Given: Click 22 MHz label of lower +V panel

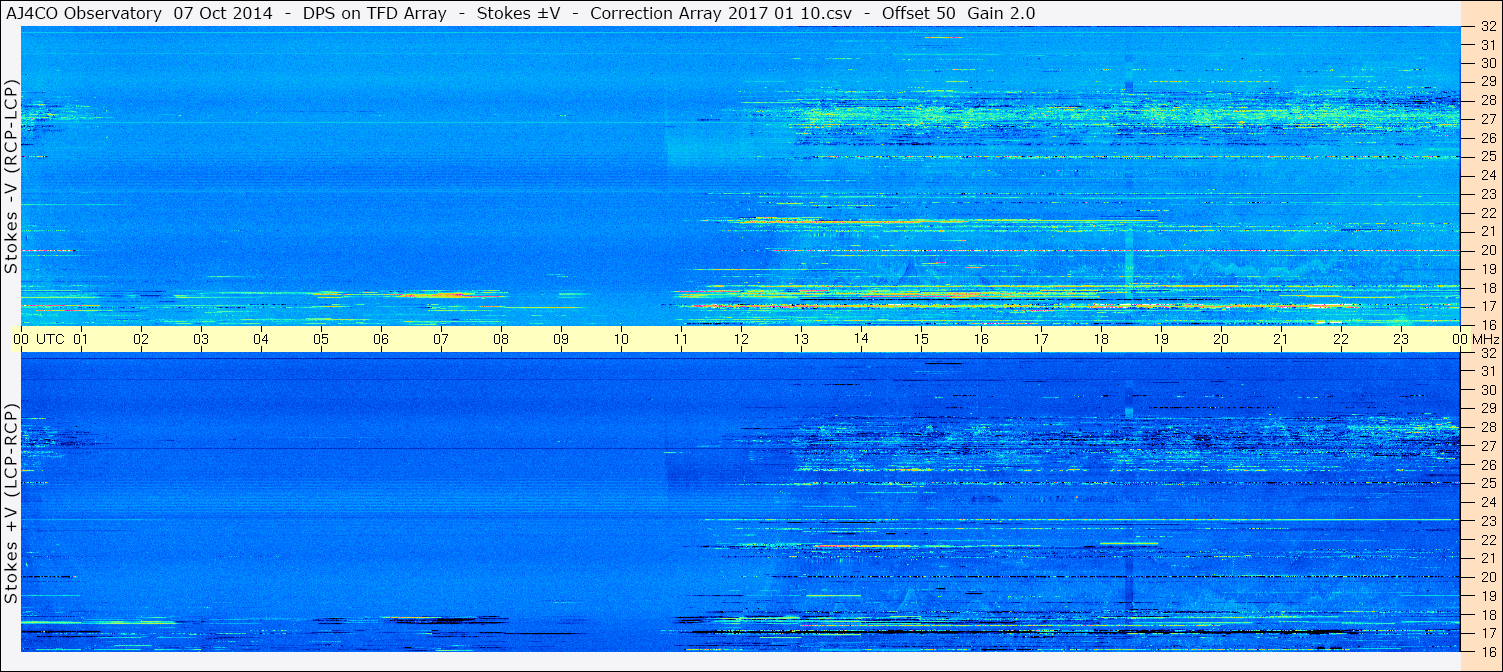Looking at the screenshot, I should tap(1488, 539).
